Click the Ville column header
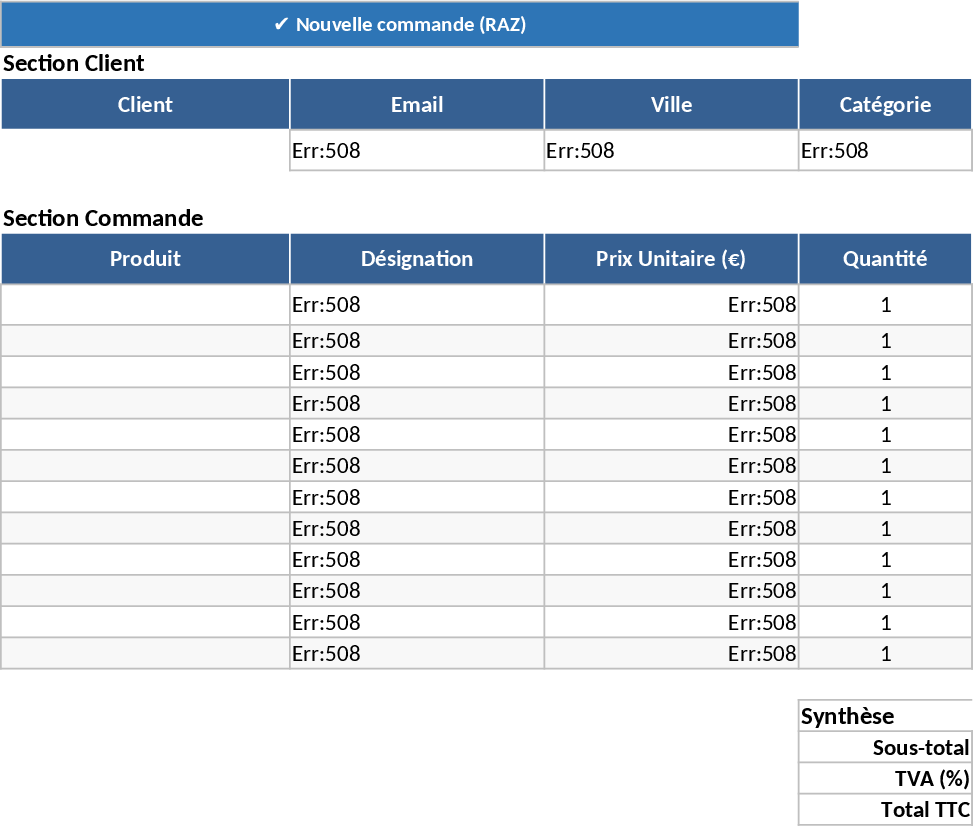 (x=670, y=104)
